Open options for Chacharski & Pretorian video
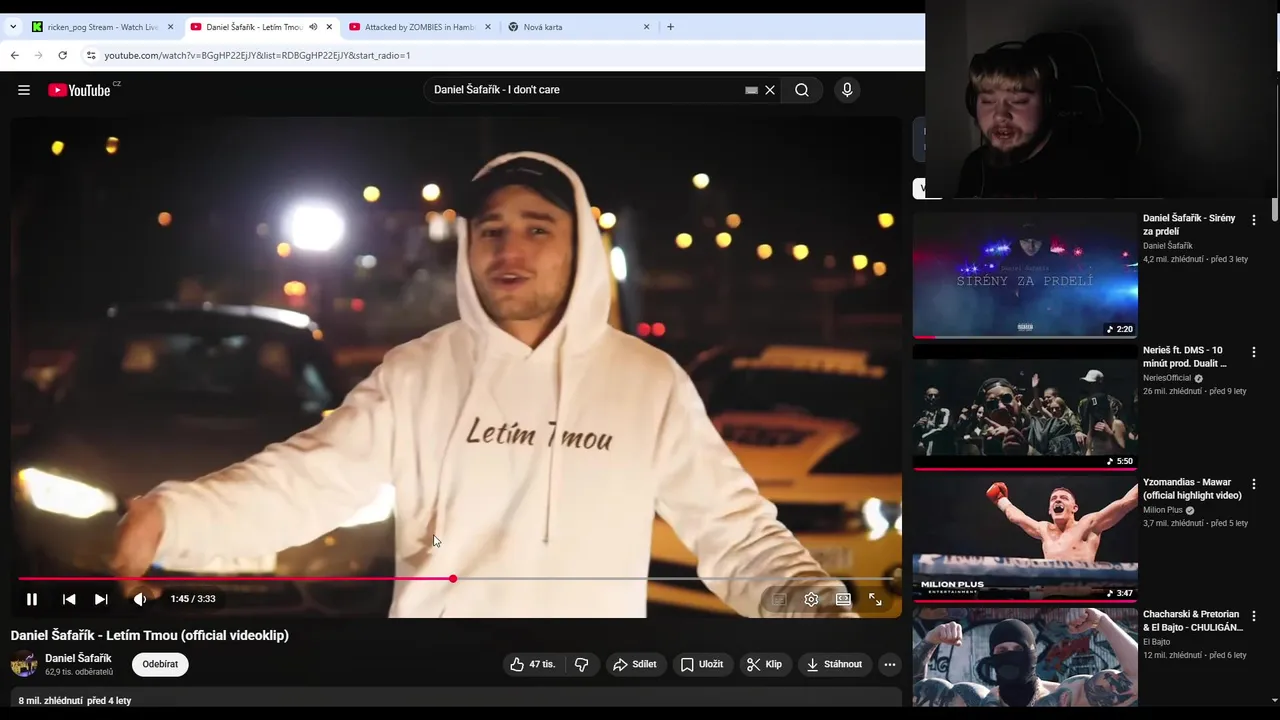Viewport: 1280px width, 720px height. [1254, 616]
